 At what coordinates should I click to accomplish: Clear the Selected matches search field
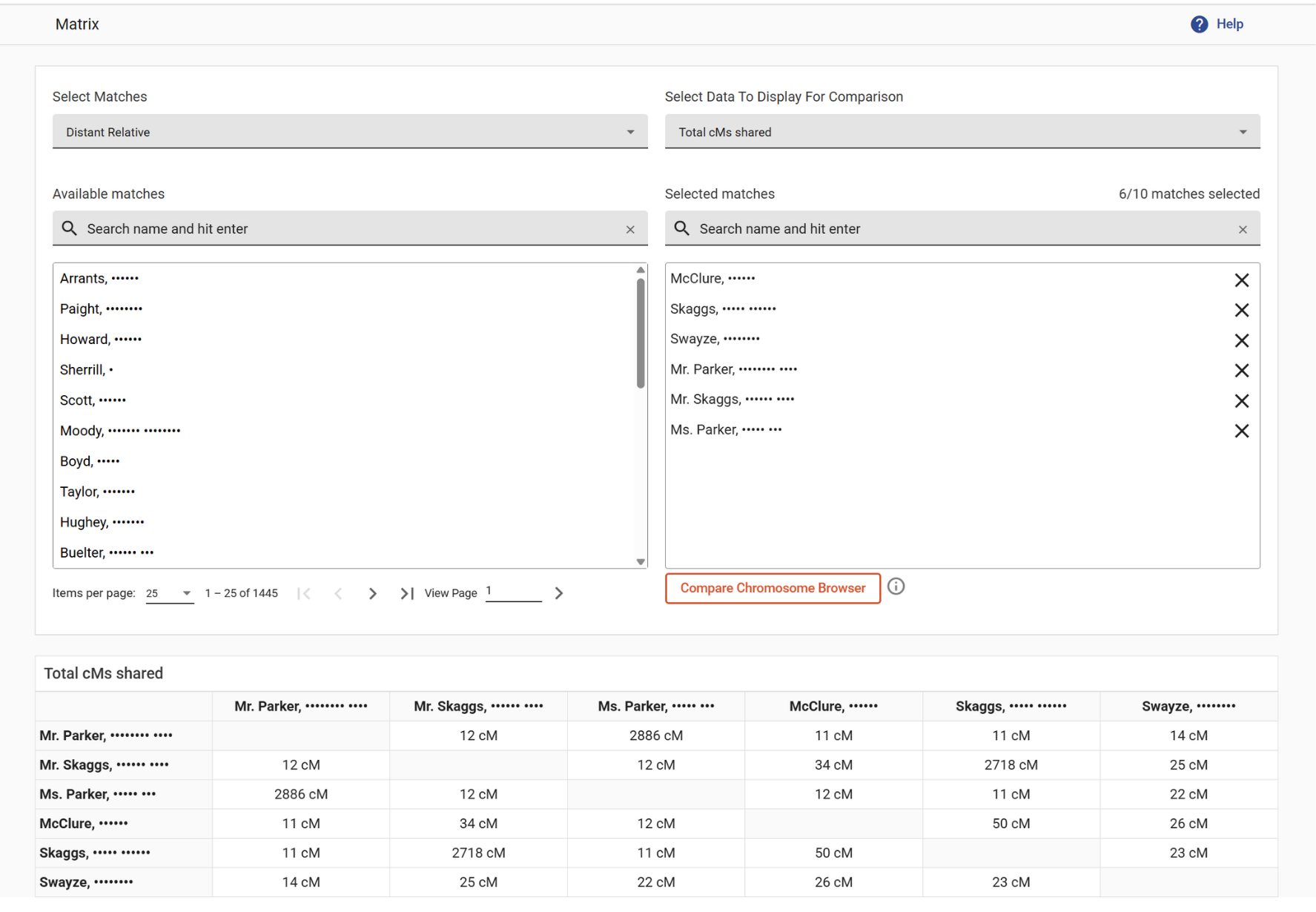point(1243,230)
